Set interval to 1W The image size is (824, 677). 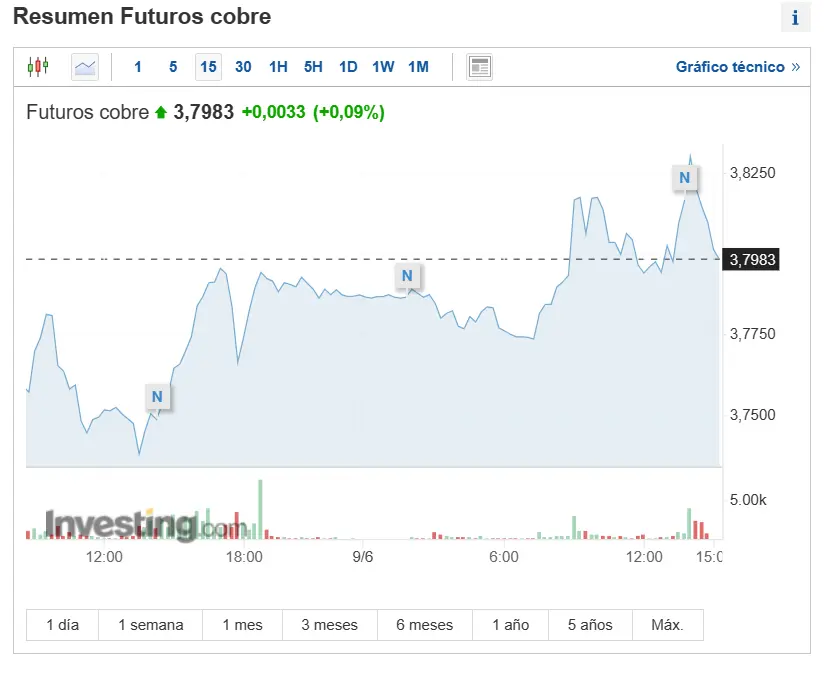tap(383, 67)
